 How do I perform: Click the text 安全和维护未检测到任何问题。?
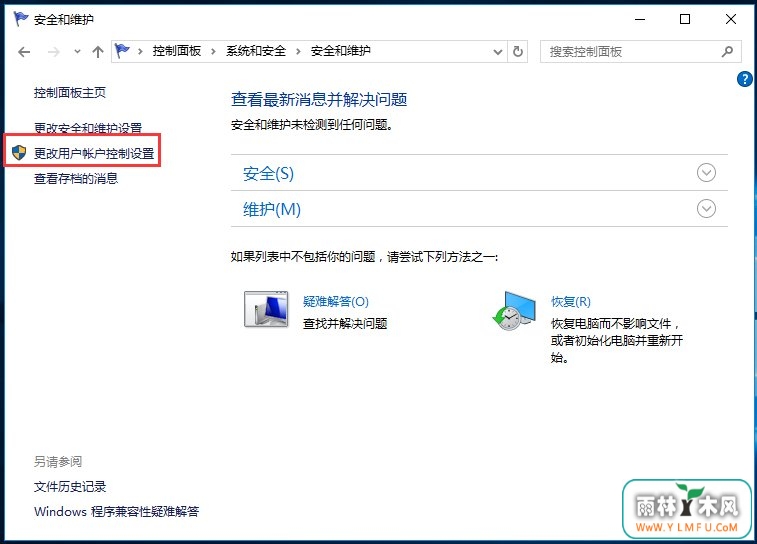tap(311, 125)
